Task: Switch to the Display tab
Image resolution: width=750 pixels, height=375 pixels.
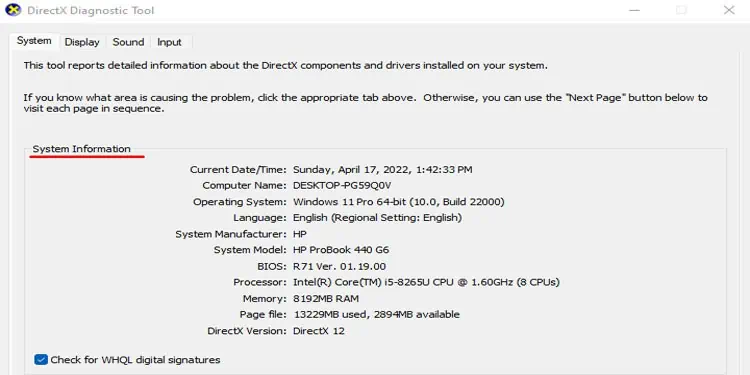Action: coord(82,42)
